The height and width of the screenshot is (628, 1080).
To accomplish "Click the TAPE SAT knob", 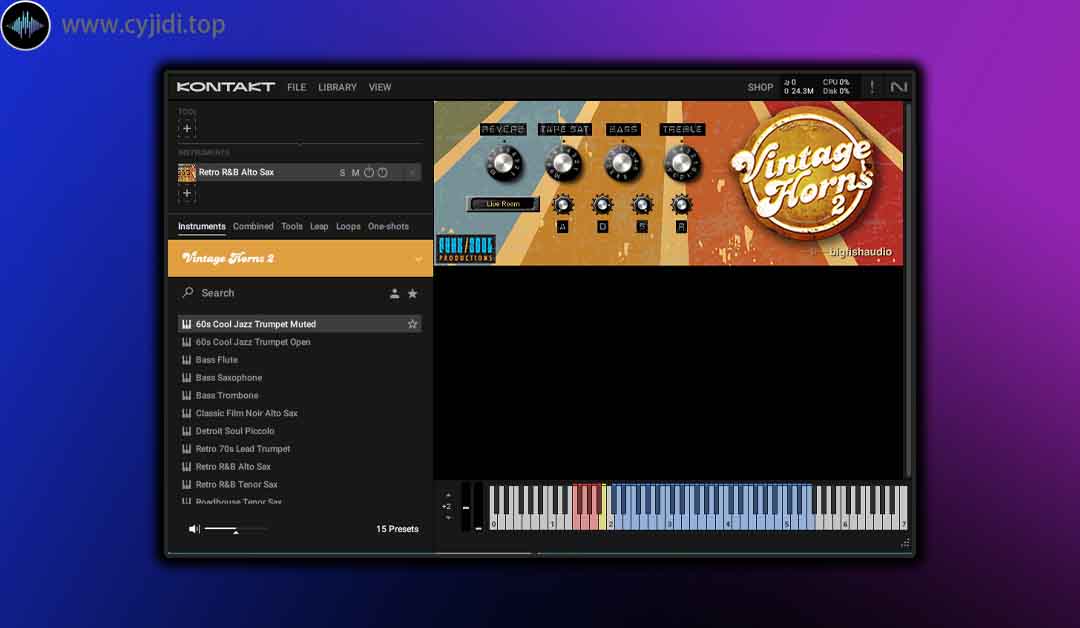I will pos(563,163).
